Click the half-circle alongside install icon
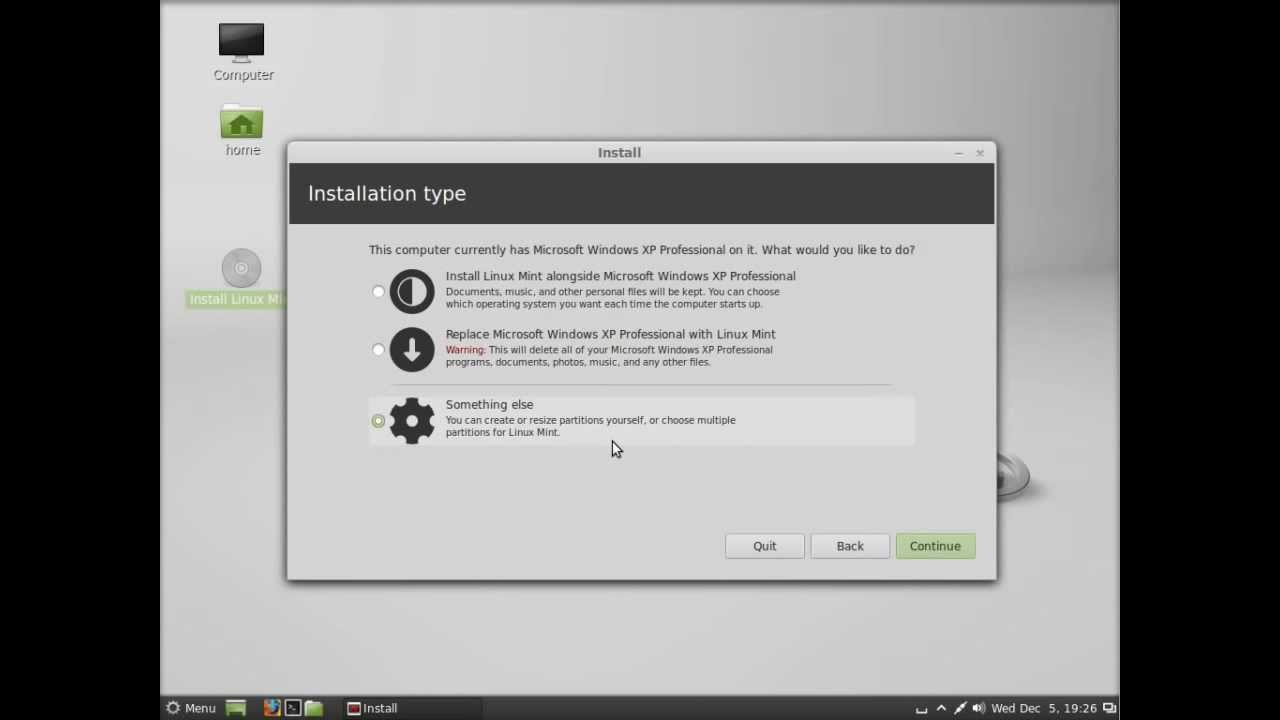This screenshot has height=720, width=1280. [412, 292]
